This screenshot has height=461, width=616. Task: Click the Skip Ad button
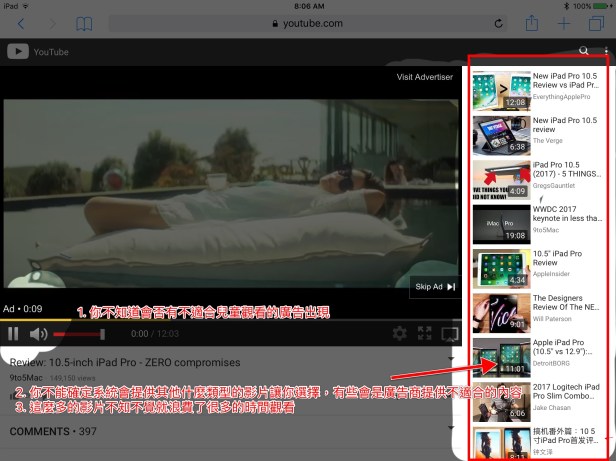click(x=435, y=287)
